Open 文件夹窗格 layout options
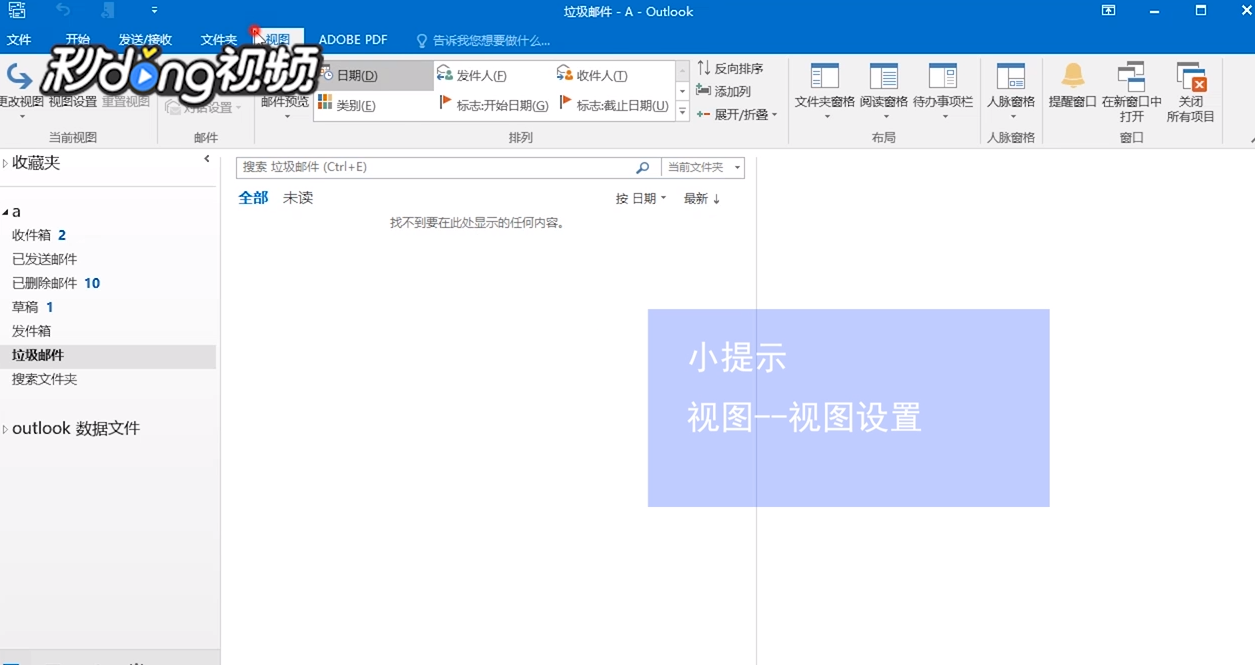The height and width of the screenshot is (665, 1255). [825, 91]
